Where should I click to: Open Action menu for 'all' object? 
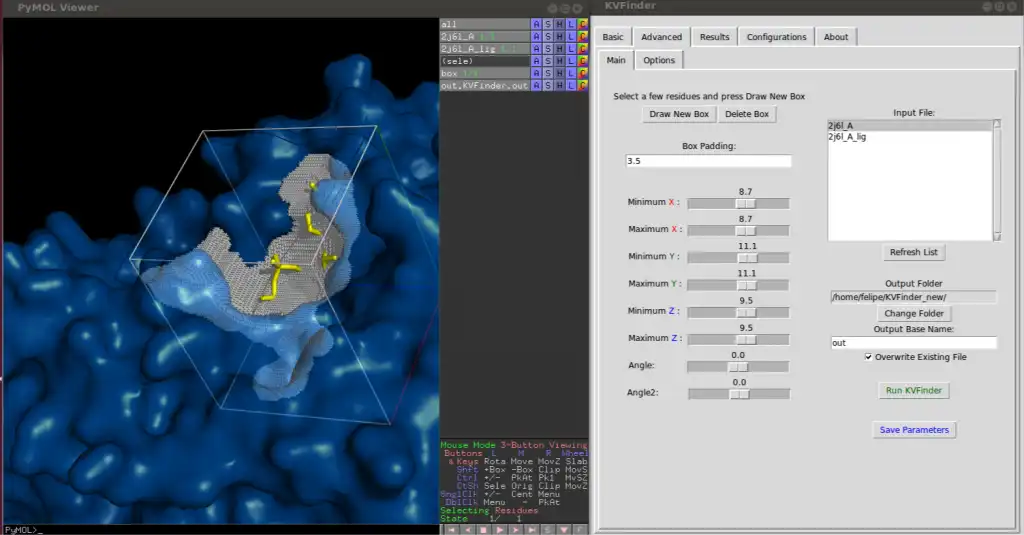tap(537, 24)
